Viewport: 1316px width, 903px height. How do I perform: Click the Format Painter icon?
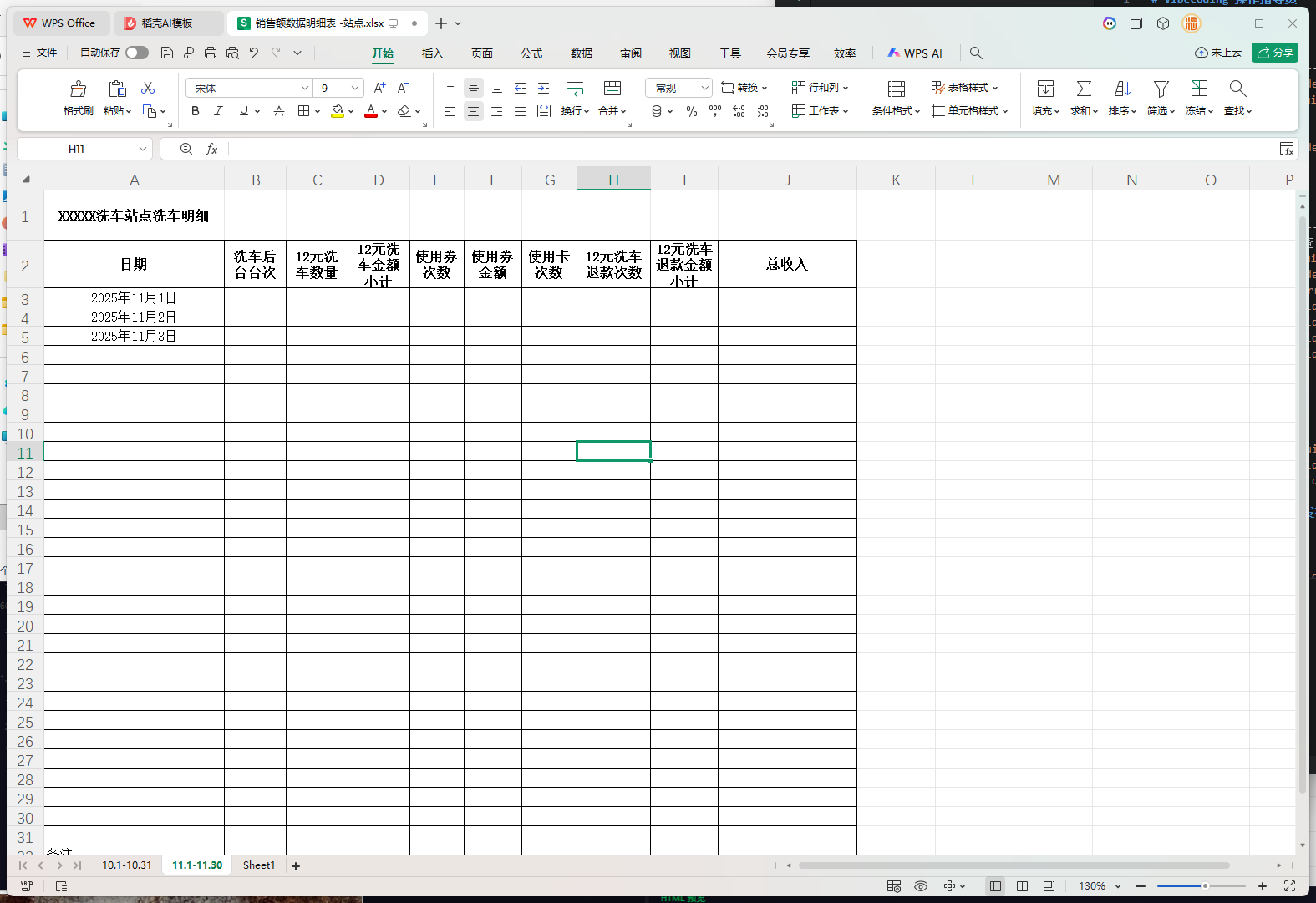click(x=78, y=89)
